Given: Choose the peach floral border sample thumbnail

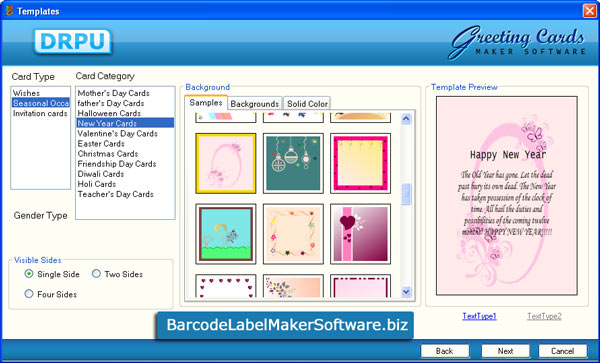Looking at the screenshot, I should tap(293, 234).
